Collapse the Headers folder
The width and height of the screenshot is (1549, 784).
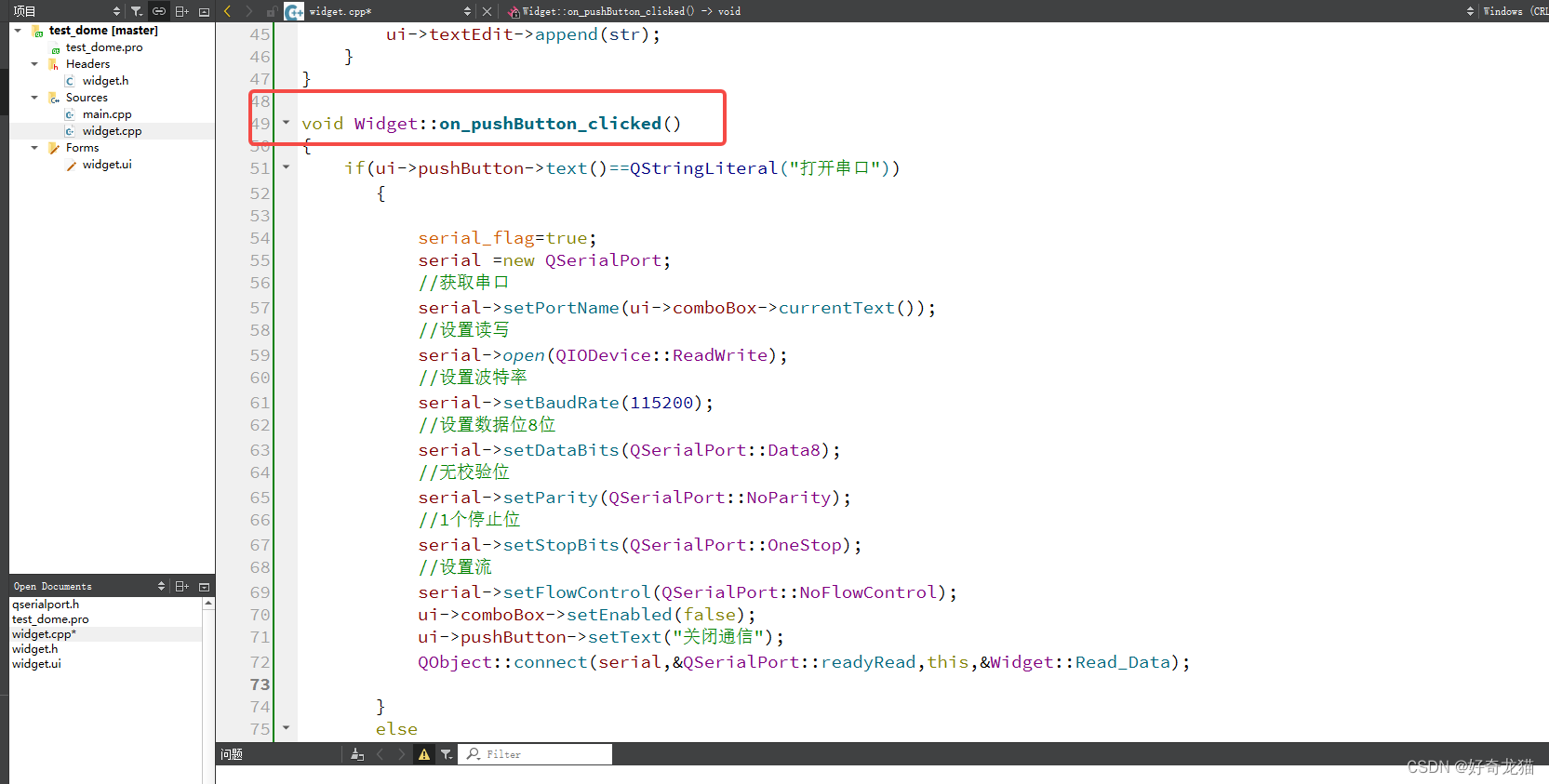pyautogui.click(x=34, y=64)
